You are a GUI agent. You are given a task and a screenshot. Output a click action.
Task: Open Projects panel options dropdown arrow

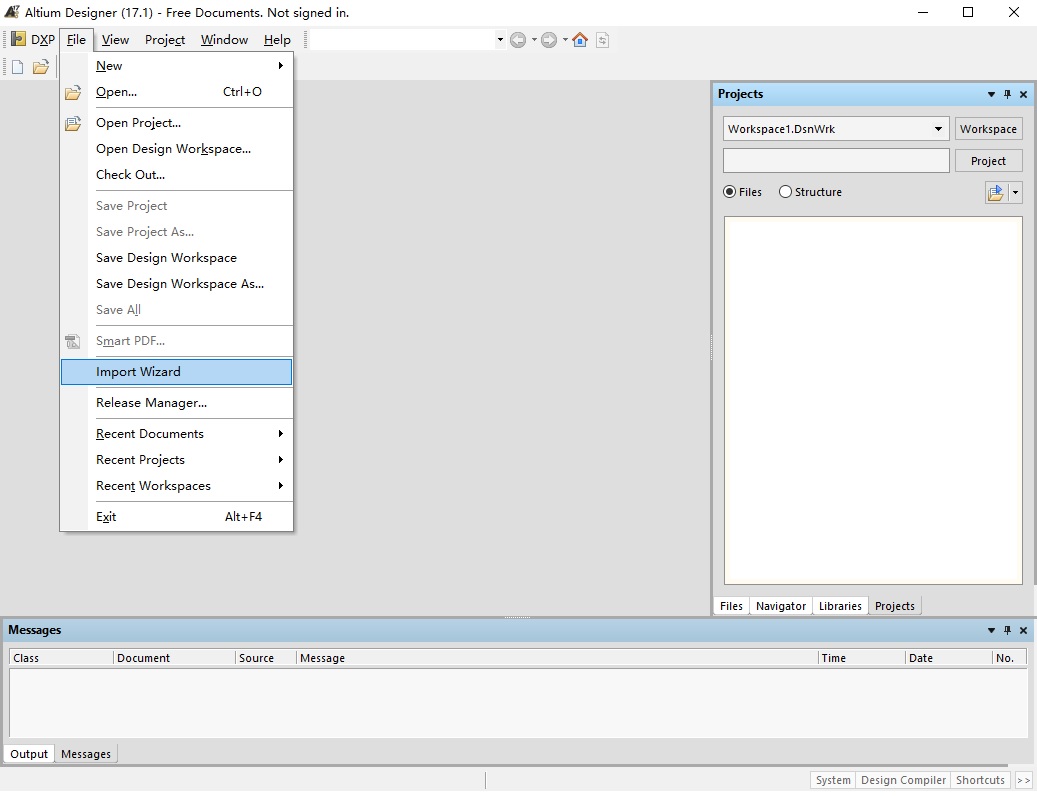click(x=991, y=95)
